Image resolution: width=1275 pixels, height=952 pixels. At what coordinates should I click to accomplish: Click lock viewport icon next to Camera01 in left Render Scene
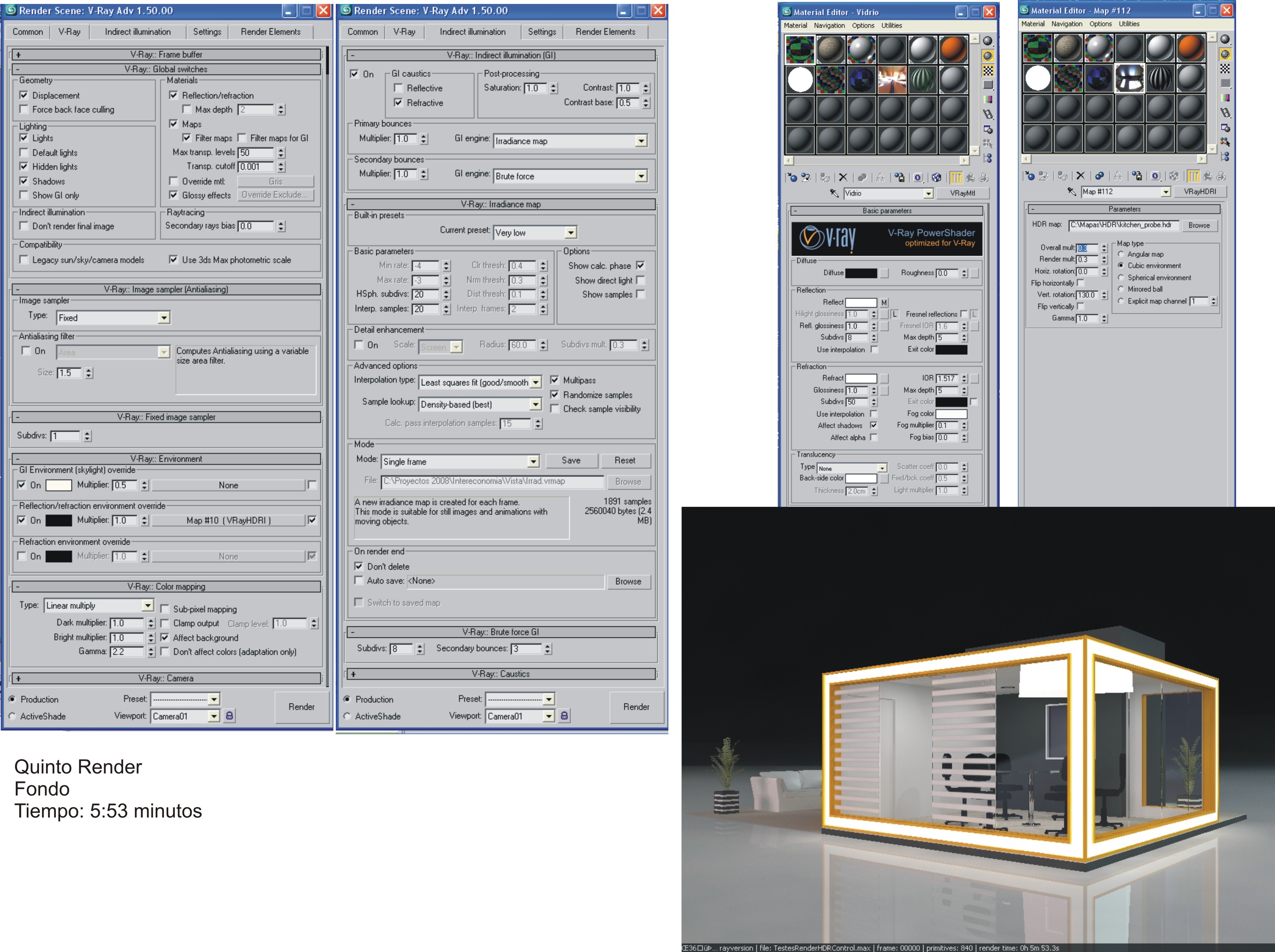point(229,716)
